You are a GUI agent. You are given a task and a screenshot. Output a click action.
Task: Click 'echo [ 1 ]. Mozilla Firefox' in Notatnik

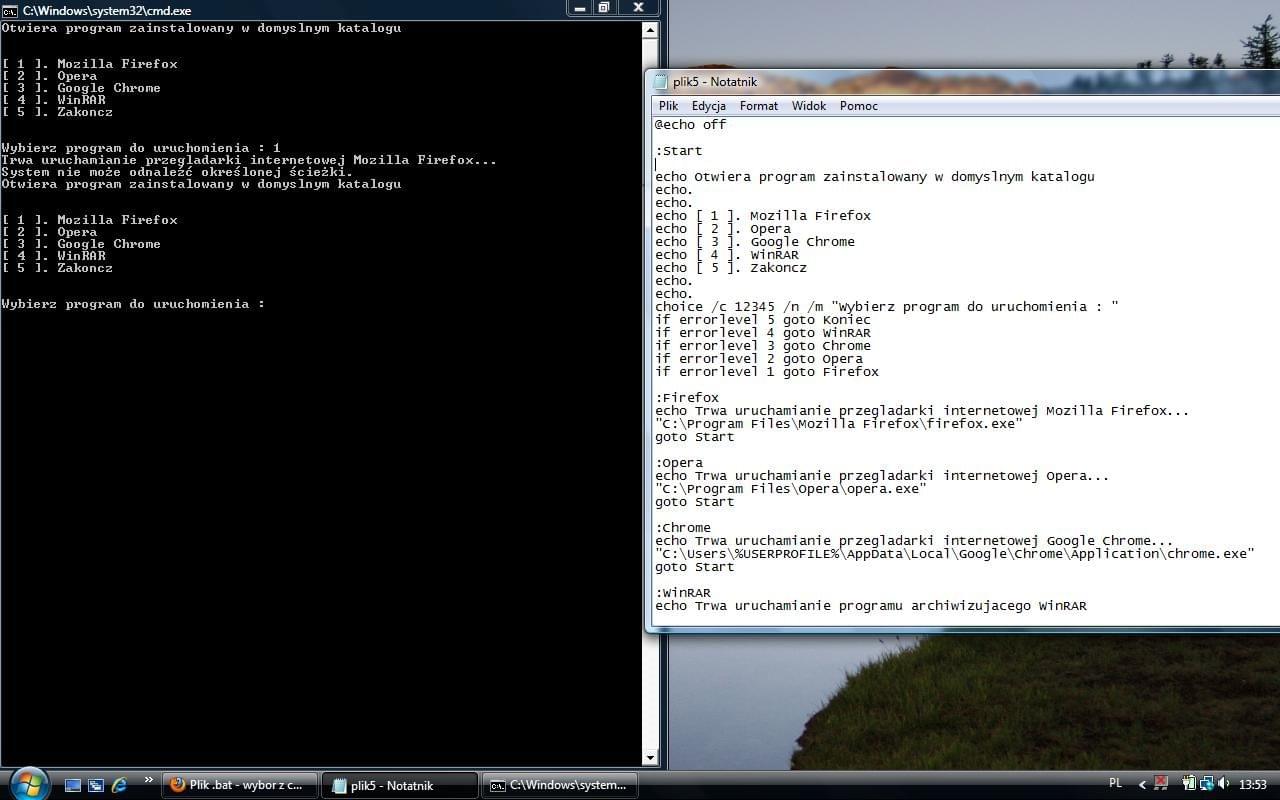tap(763, 216)
